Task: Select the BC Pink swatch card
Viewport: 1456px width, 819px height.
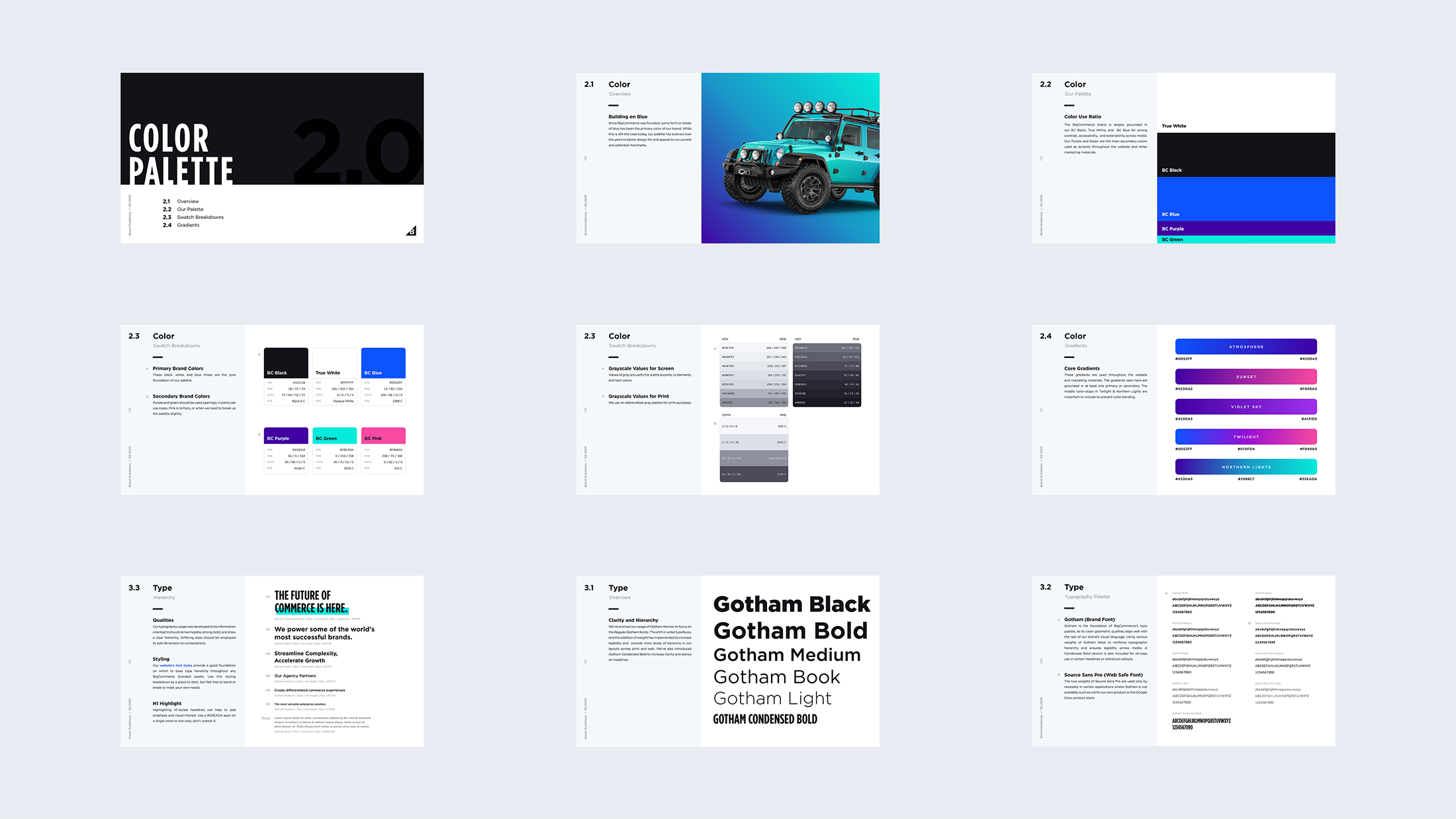Action: click(x=383, y=451)
